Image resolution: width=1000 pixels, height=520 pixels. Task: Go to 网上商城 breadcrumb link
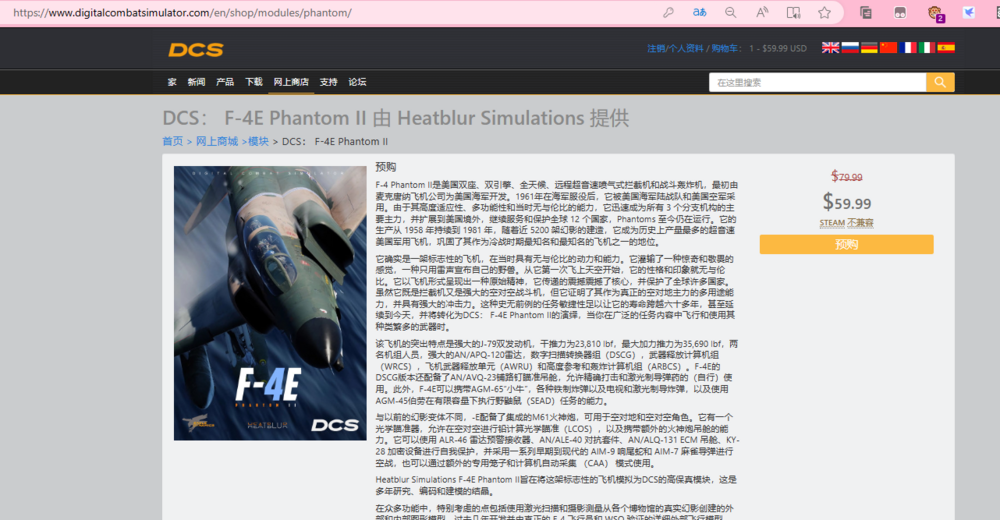click(217, 141)
